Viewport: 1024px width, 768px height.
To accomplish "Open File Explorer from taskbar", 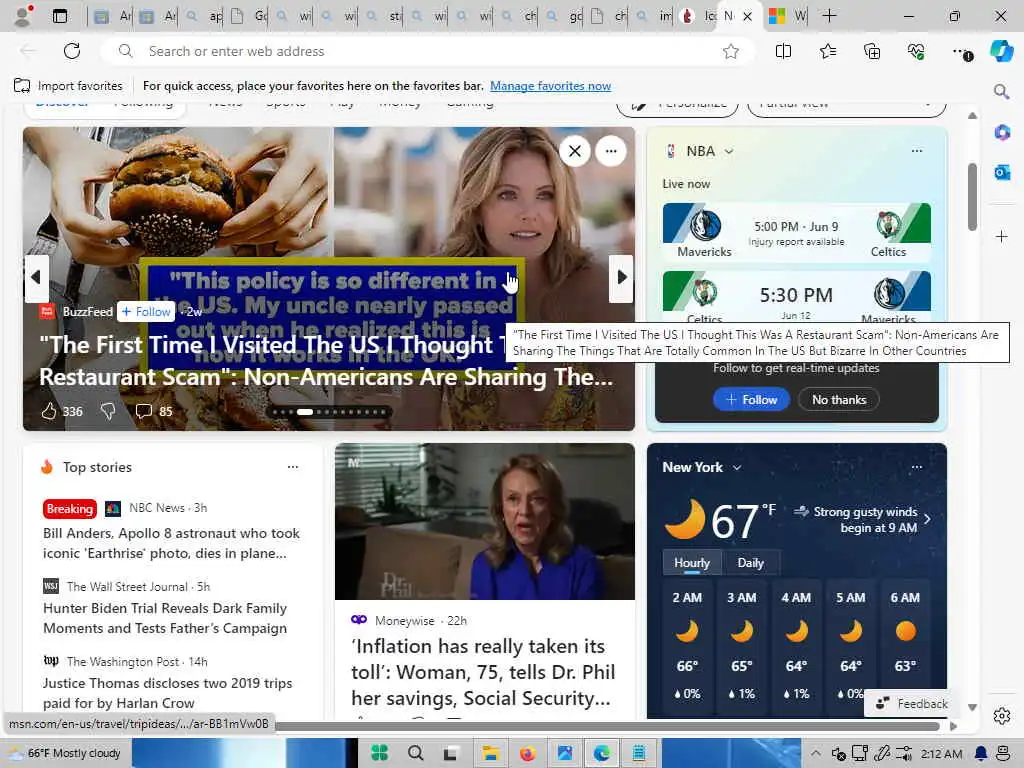I will pos(490,753).
